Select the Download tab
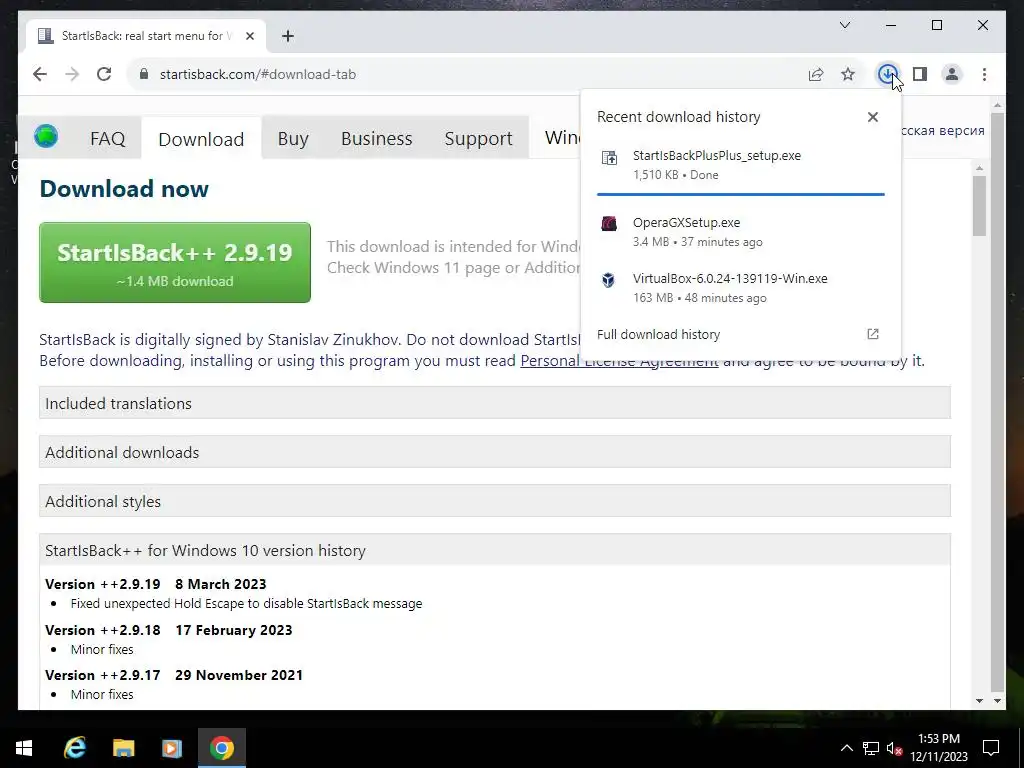The width and height of the screenshot is (1024, 768). [201, 139]
